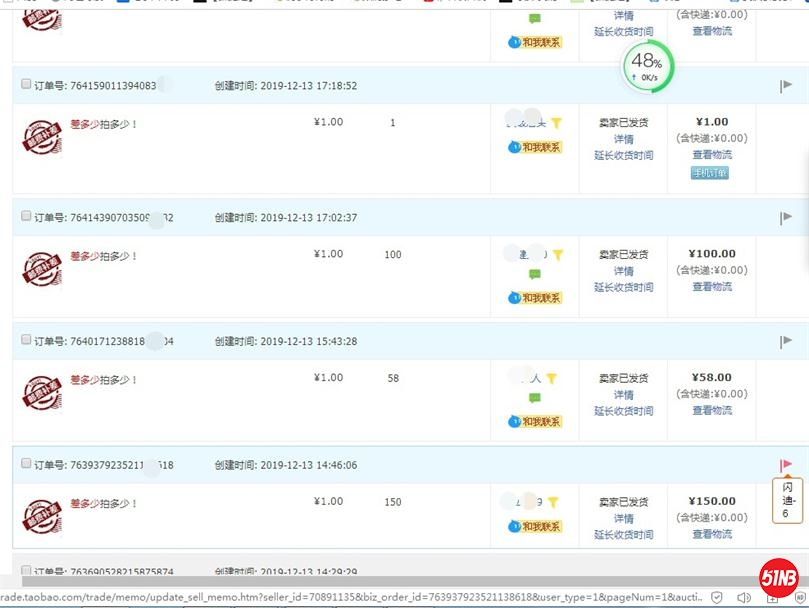
Task: Select the red flag labeled 闪迪-6
Action: coord(784,463)
